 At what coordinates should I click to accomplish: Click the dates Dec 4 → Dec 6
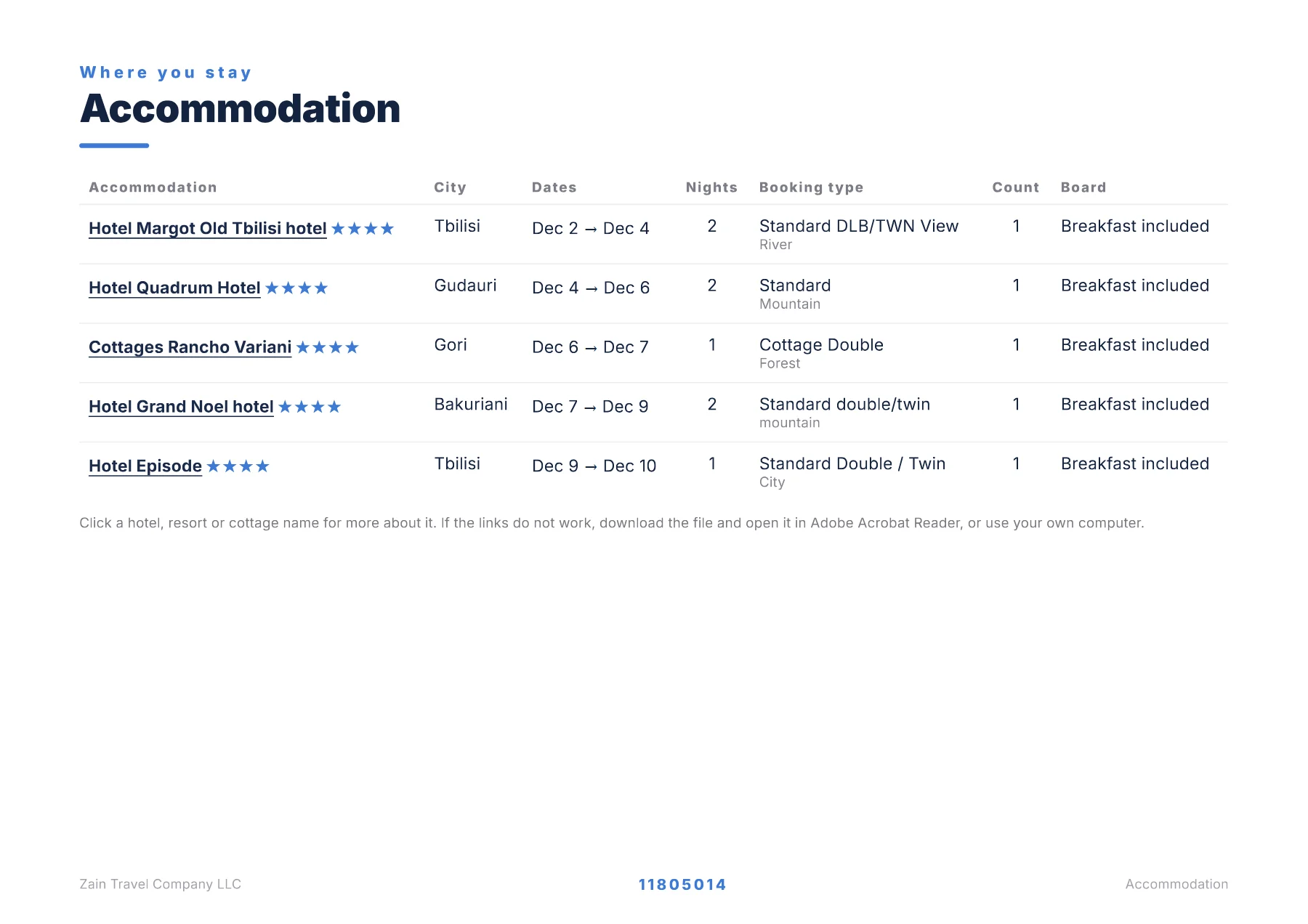tap(591, 288)
